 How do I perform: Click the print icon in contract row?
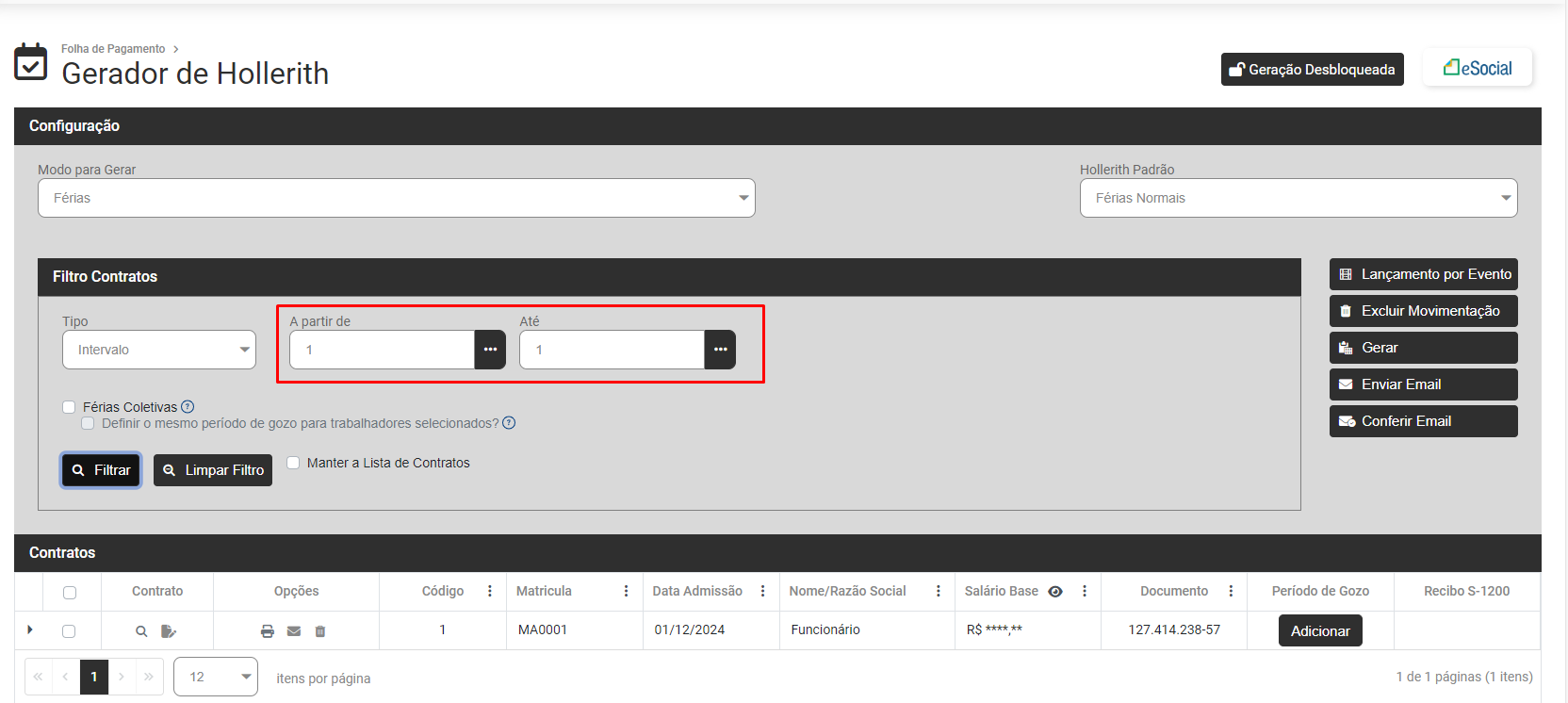(x=268, y=631)
